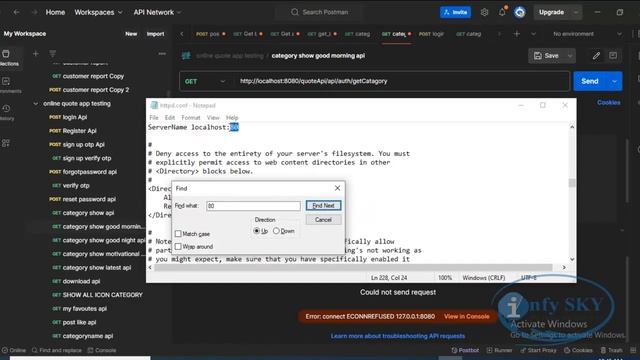640x360 pixels.
Task: Select the SHOW ALL ICON CATEGORY request
Action: point(102,295)
